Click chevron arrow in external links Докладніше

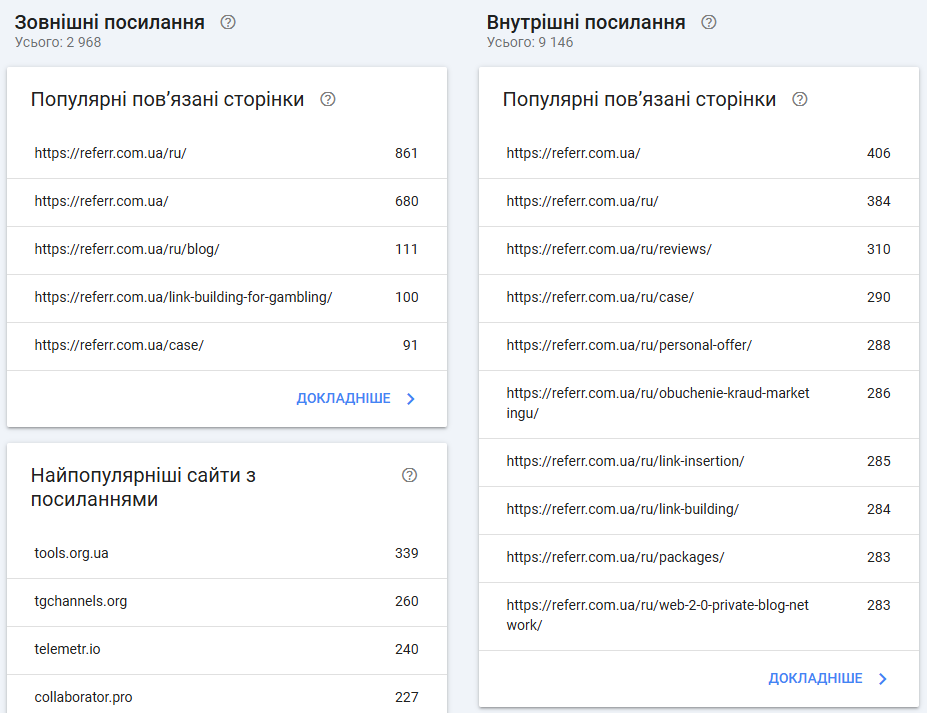411,399
